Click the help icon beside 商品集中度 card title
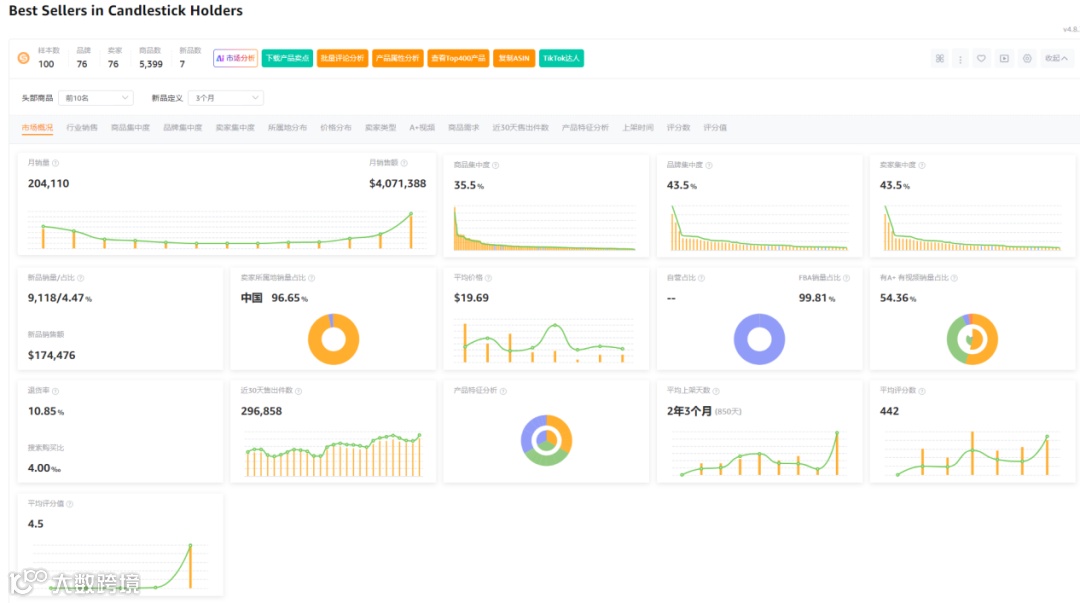This screenshot has height=603, width=1080. coord(495,165)
